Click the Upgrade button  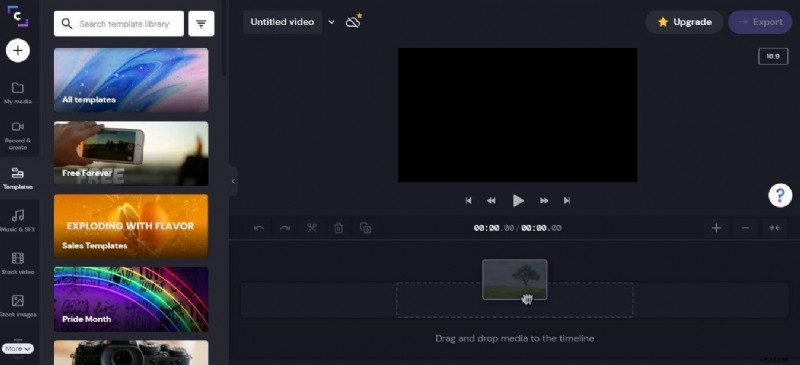point(684,22)
